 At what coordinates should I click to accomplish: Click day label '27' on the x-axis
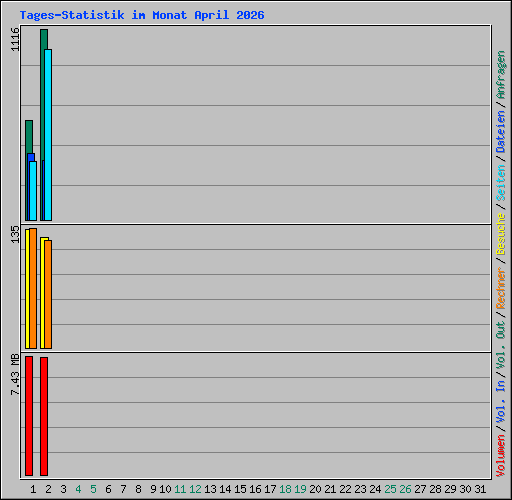click(x=420, y=489)
